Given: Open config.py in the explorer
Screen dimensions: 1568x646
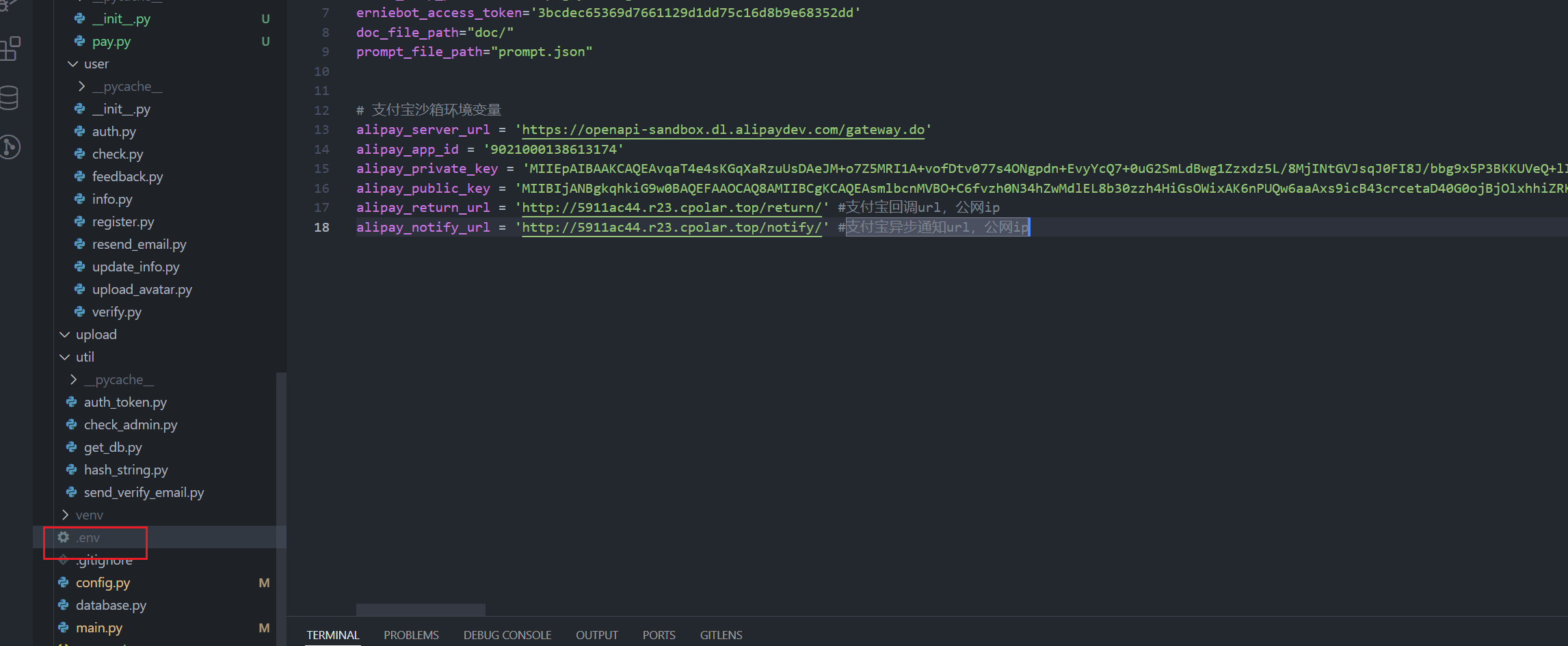Looking at the screenshot, I should (x=103, y=582).
